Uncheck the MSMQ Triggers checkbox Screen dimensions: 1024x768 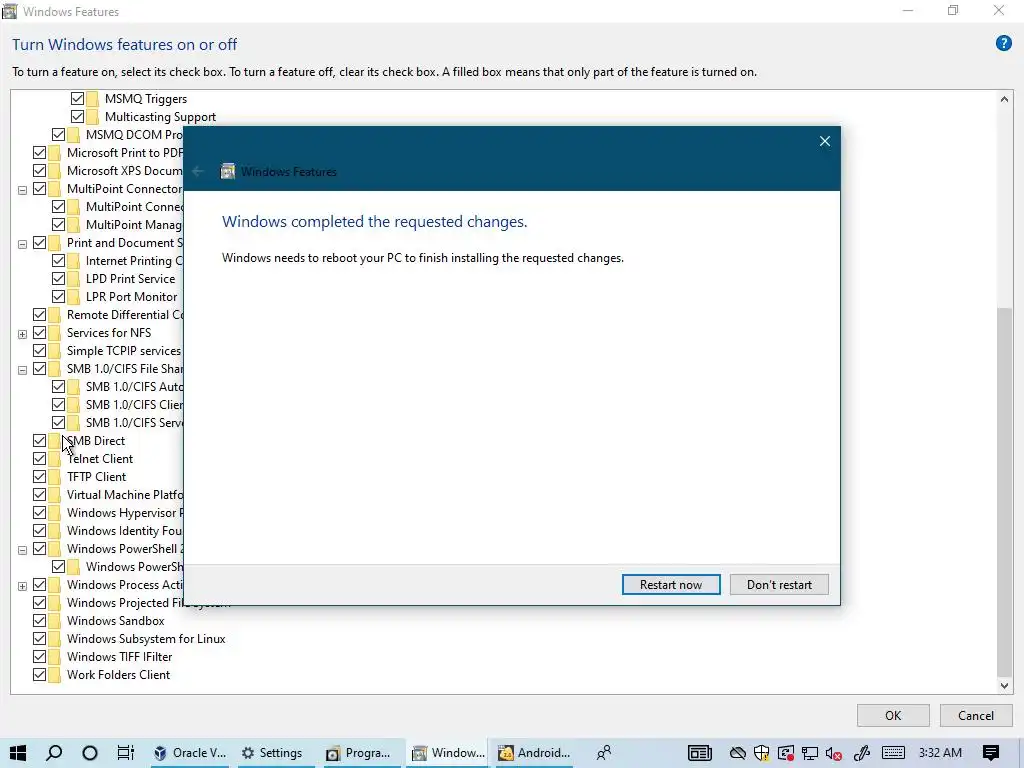pos(77,99)
